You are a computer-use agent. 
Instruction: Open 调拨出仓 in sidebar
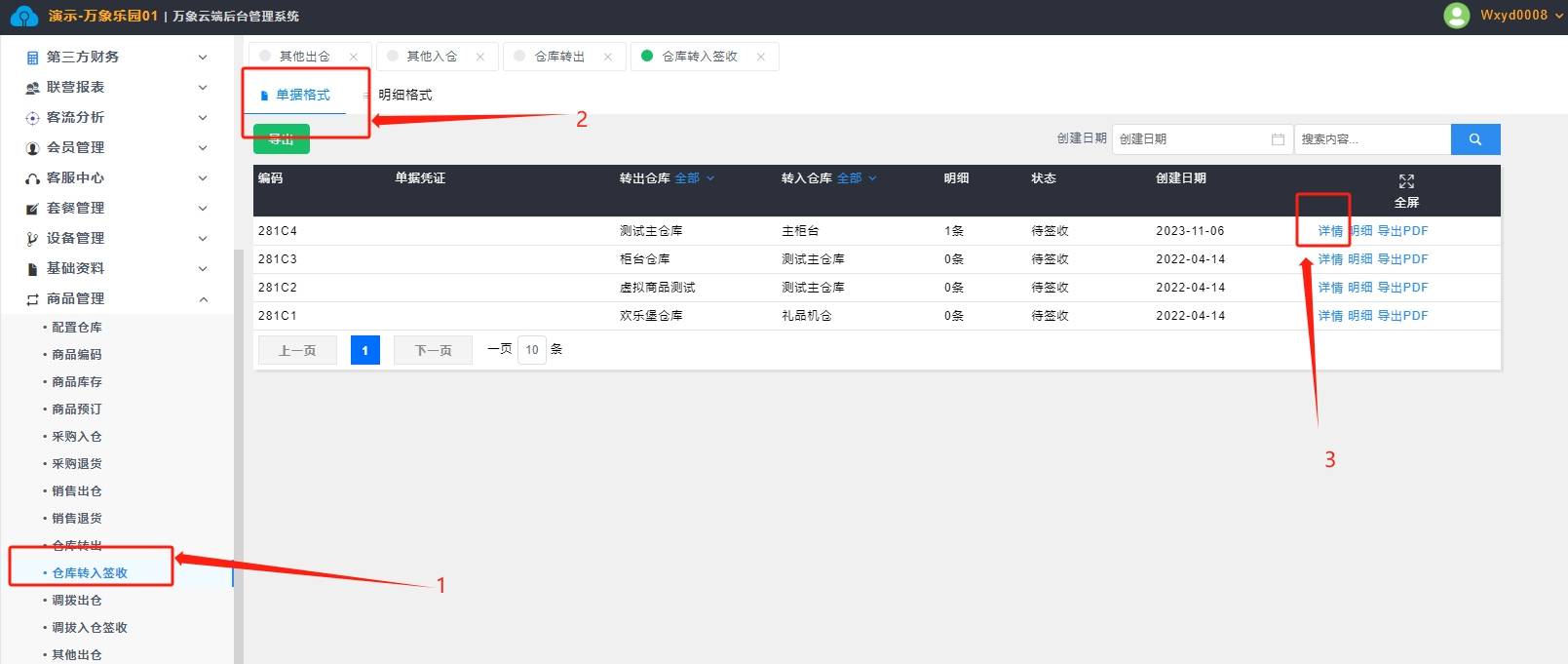(77, 601)
